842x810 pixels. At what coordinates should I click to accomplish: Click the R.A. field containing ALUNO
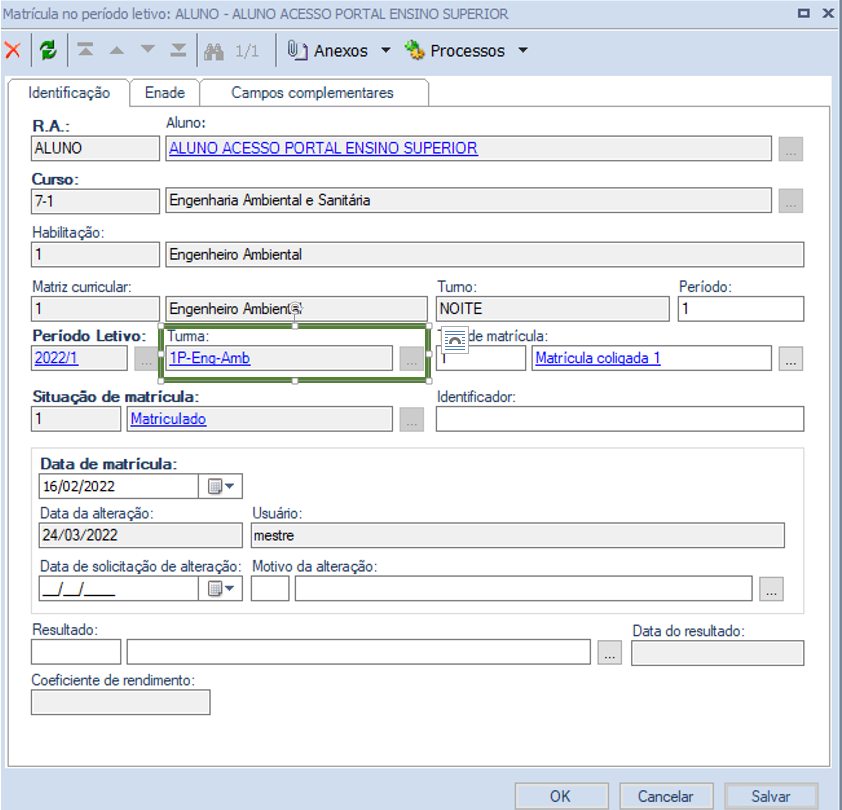[96, 148]
